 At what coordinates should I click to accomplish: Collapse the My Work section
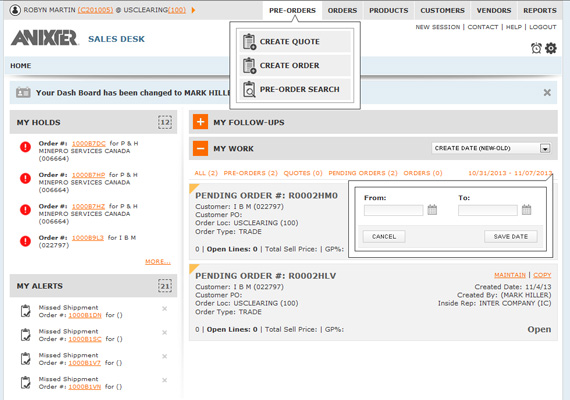point(200,148)
